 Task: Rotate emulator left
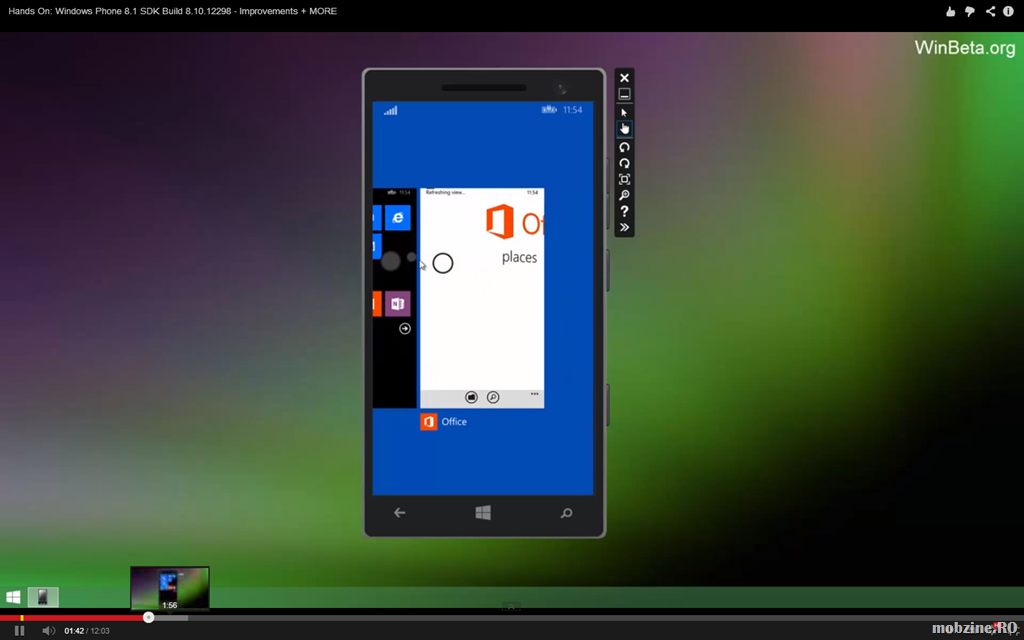(x=624, y=147)
